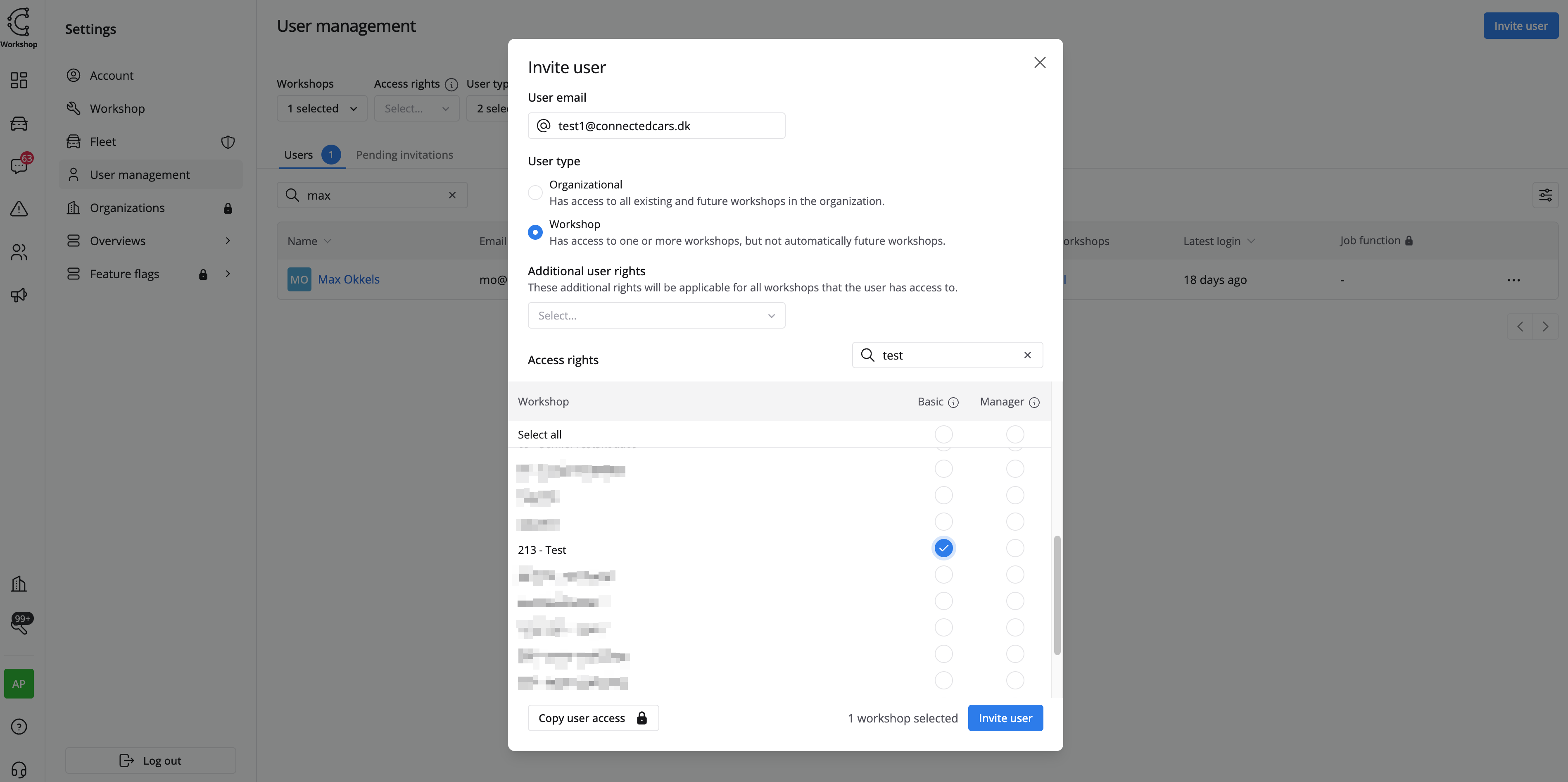
Task: Click the car icon in left sidebar
Action: [19, 124]
